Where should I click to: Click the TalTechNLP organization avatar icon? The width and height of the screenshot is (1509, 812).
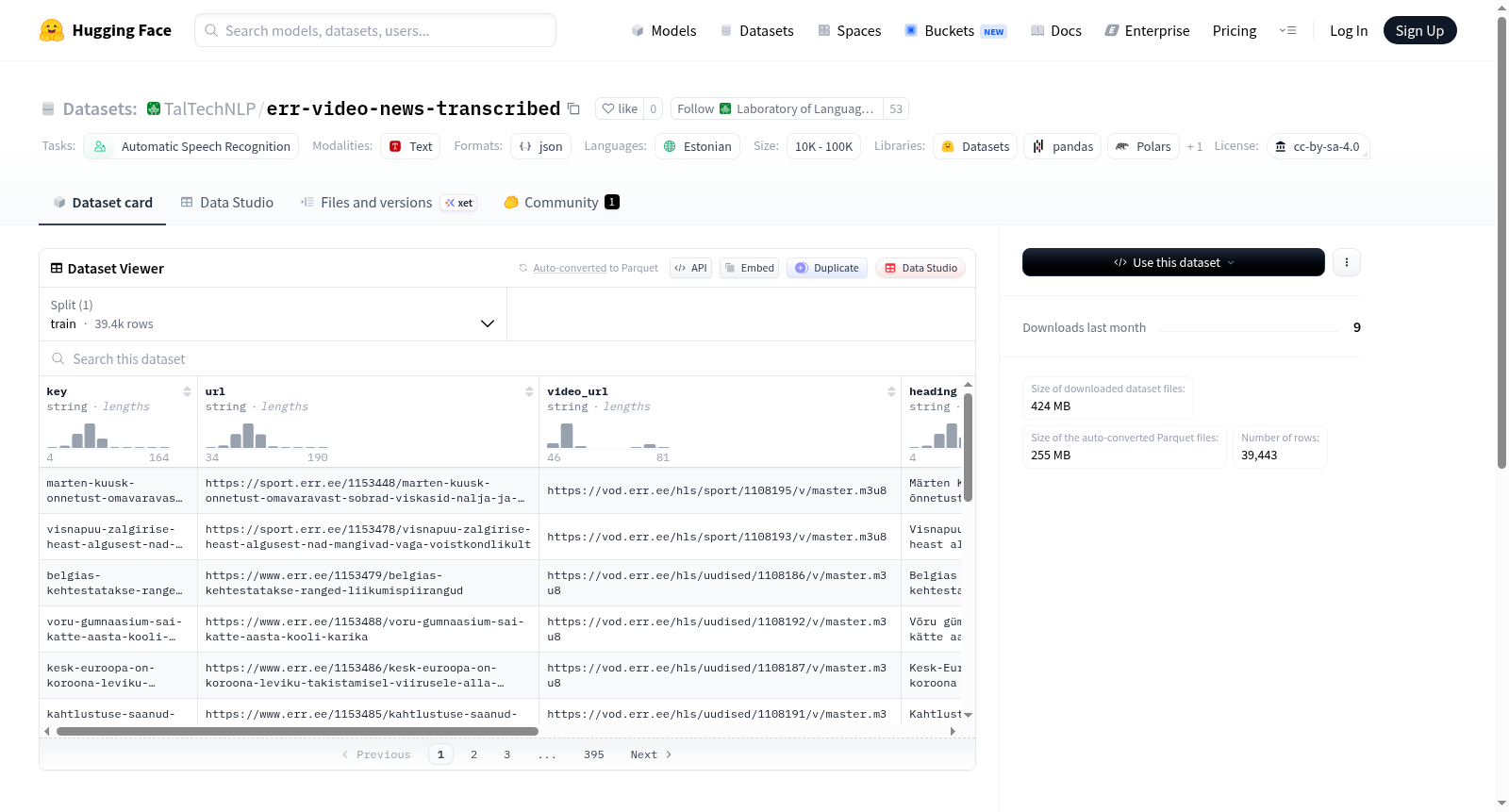(x=154, y=108)
